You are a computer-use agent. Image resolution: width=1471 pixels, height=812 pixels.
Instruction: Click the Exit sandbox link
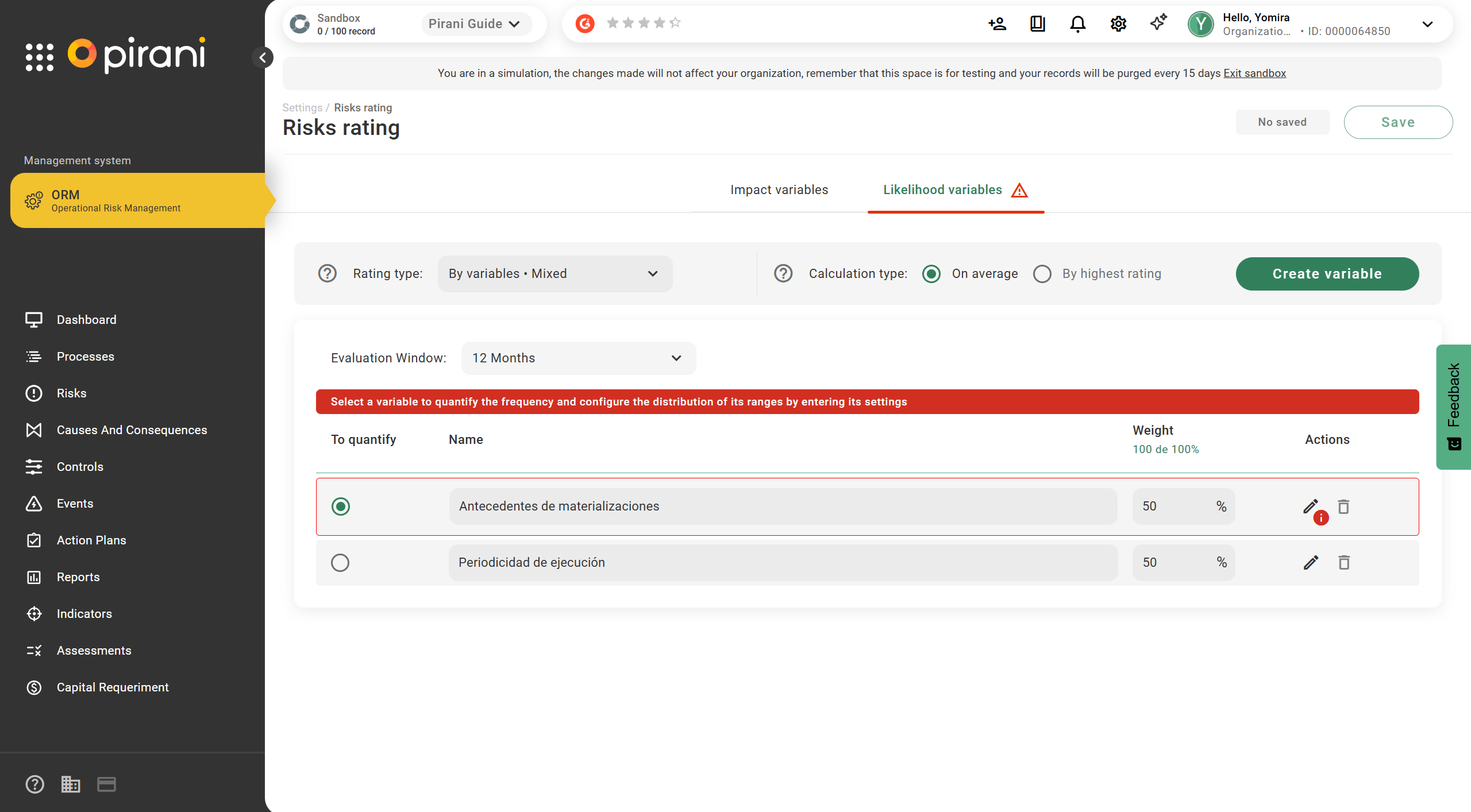pyautogui.click(x=1254, y=73)
